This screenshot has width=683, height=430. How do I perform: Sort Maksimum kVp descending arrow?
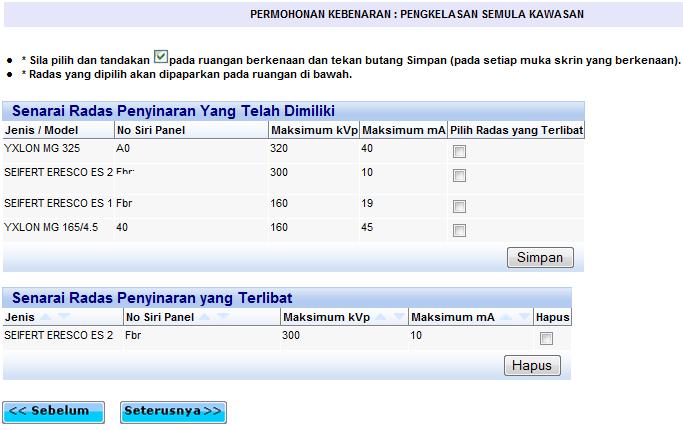pyautogui.click(x=399, y=317)
